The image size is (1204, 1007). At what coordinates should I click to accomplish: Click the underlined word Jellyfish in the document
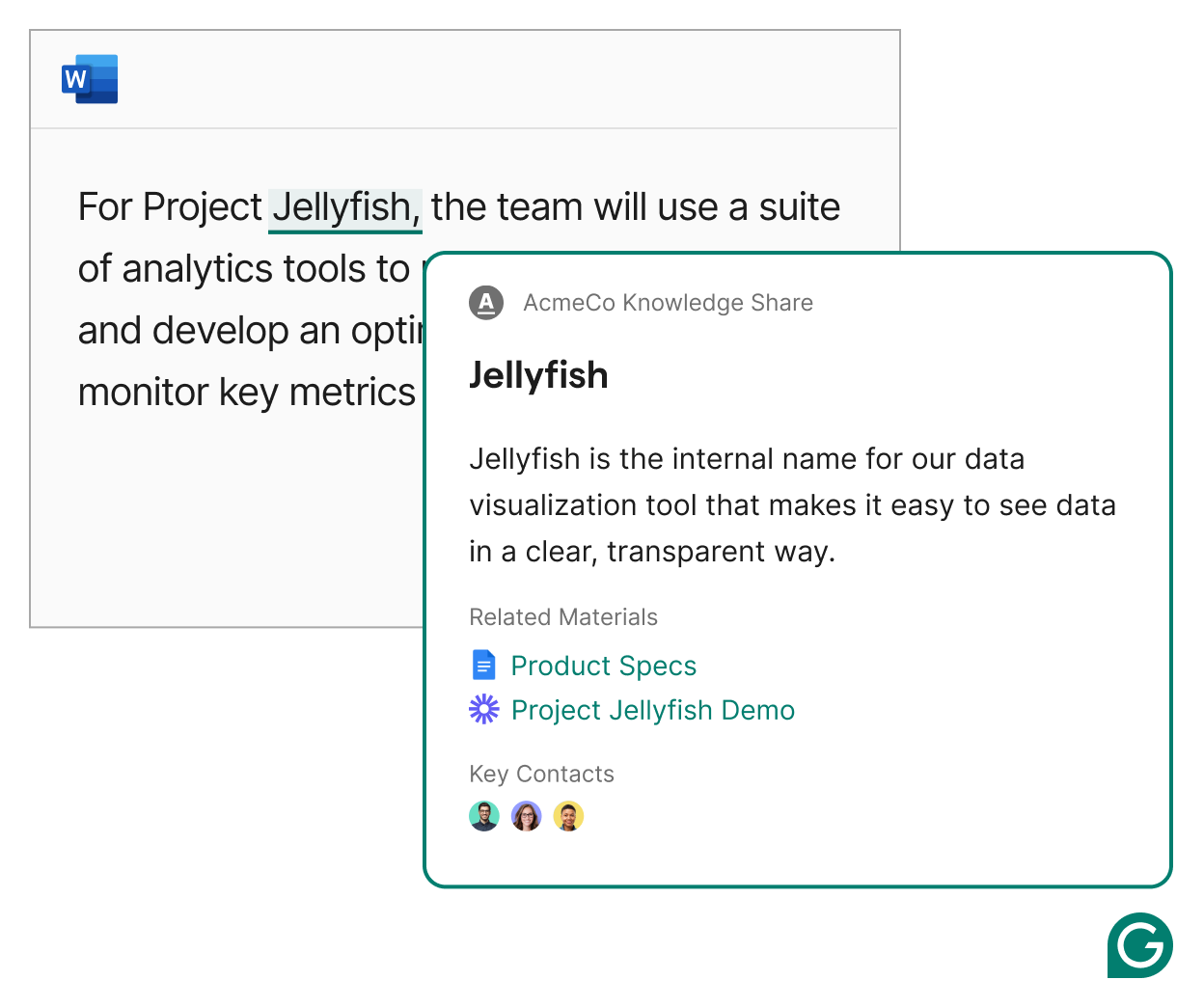(x=345, y=208)
